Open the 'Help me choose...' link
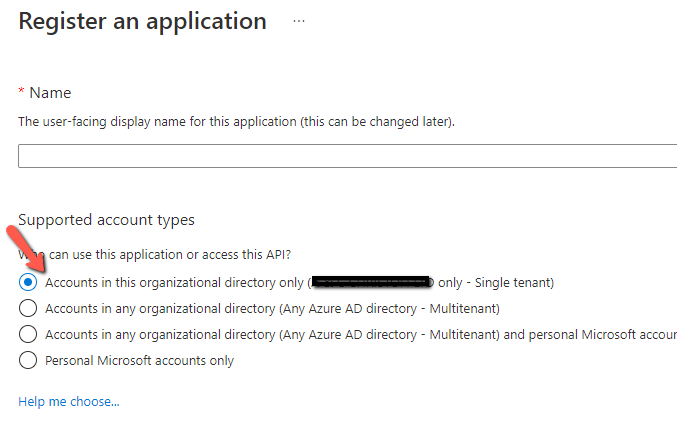The height and width of the screenshot is (435, 677). (69, 402)
